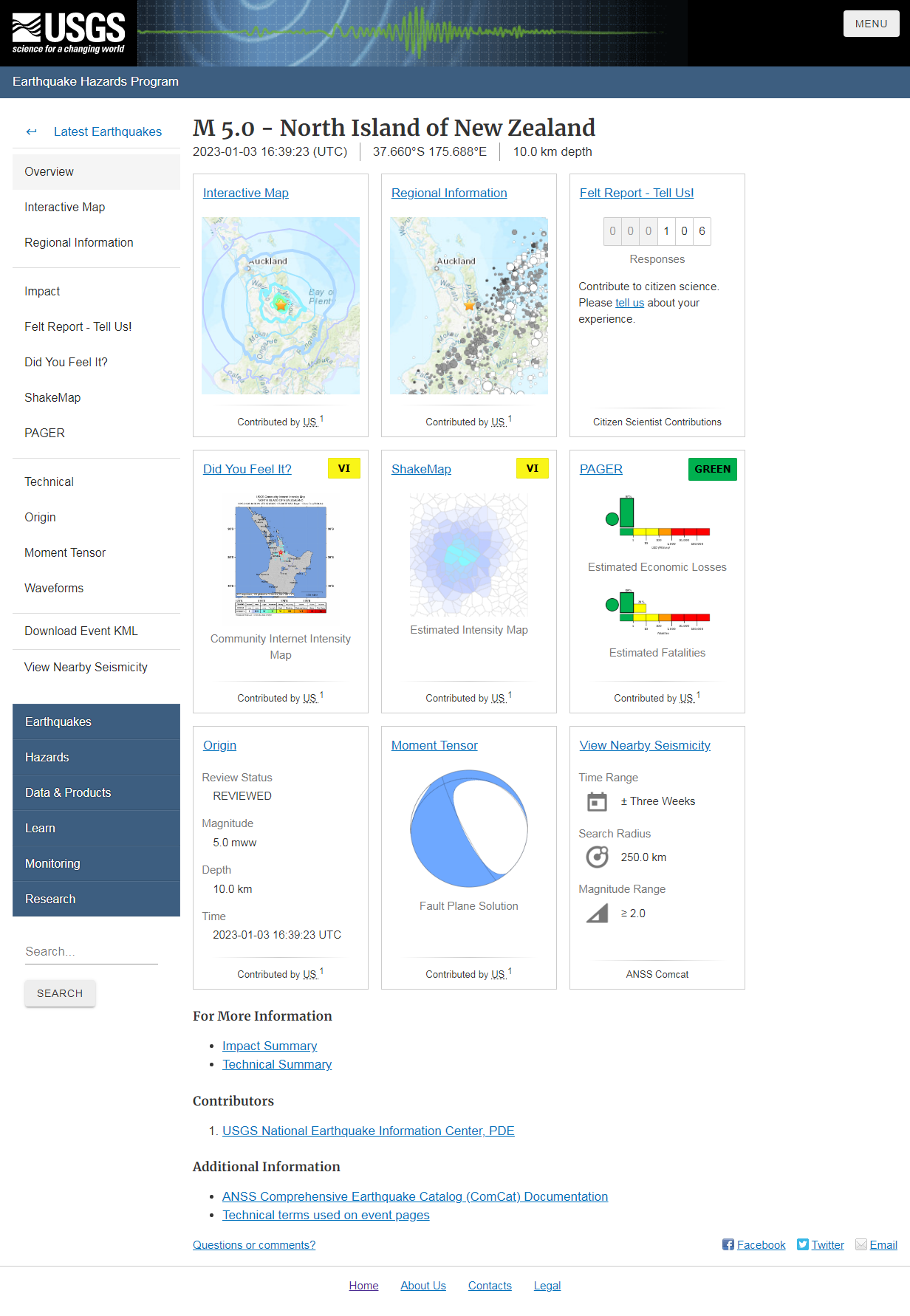Viewport: 910px width, 1316px height.
Task: Open the Estimated Economic Losses chart
Action: point(657,522)
